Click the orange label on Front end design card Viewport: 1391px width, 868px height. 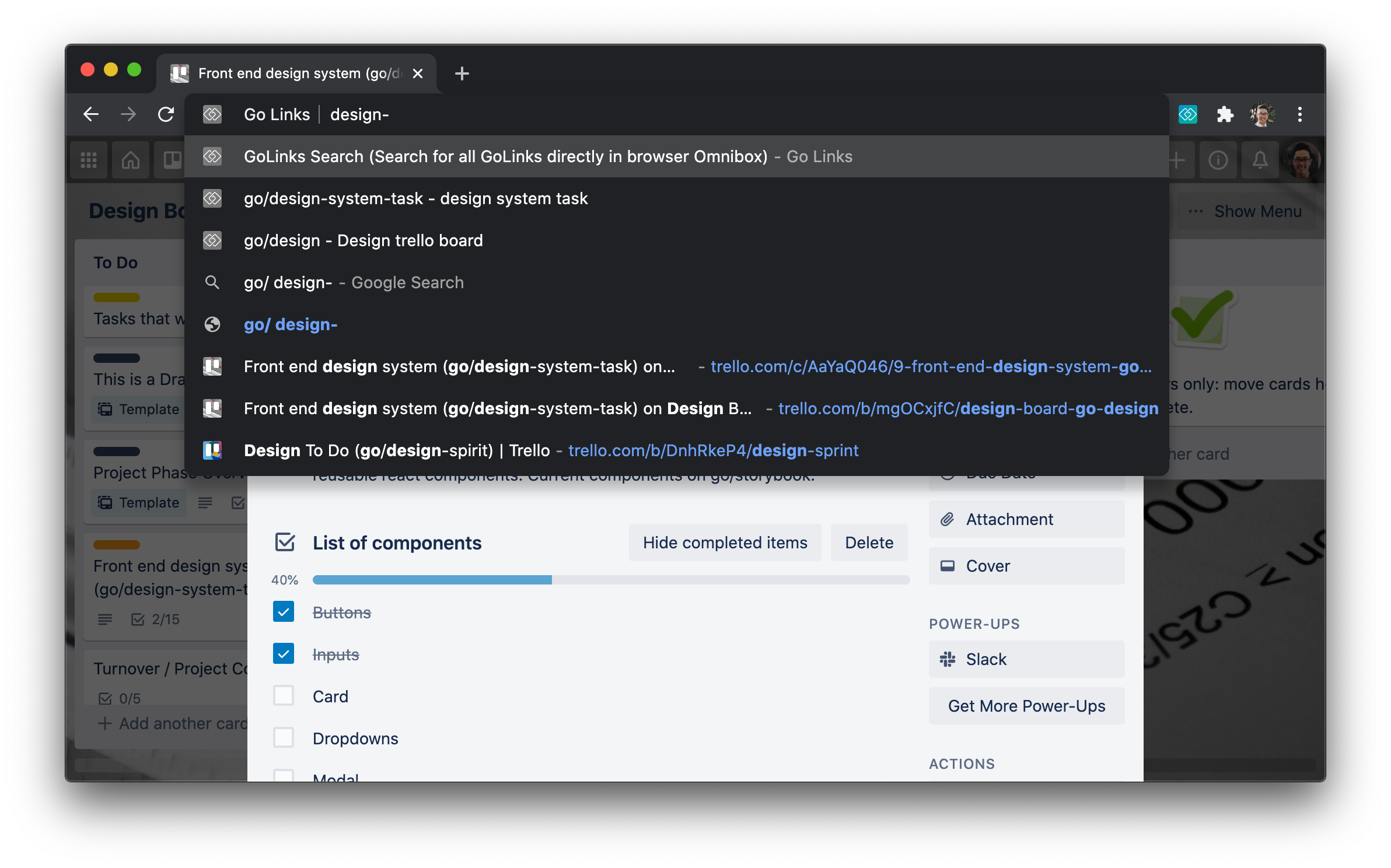[x=117, y=545]
